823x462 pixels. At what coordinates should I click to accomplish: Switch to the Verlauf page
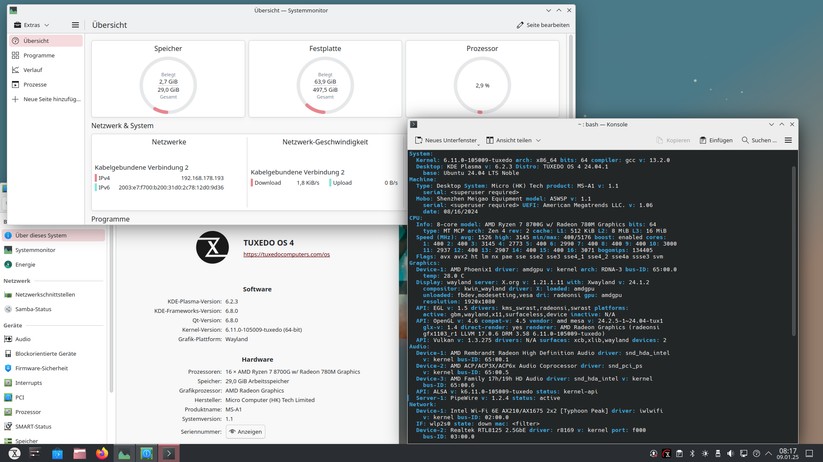46,70
